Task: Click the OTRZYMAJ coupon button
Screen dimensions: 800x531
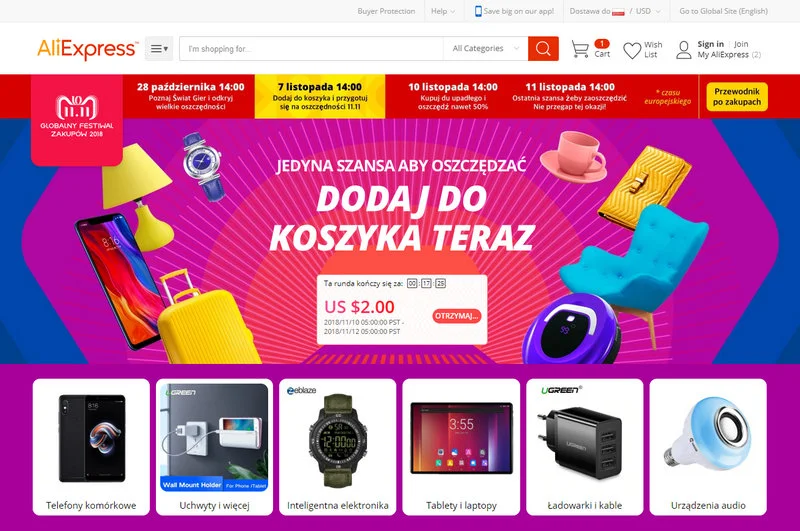Action: (x=457, y=316)
